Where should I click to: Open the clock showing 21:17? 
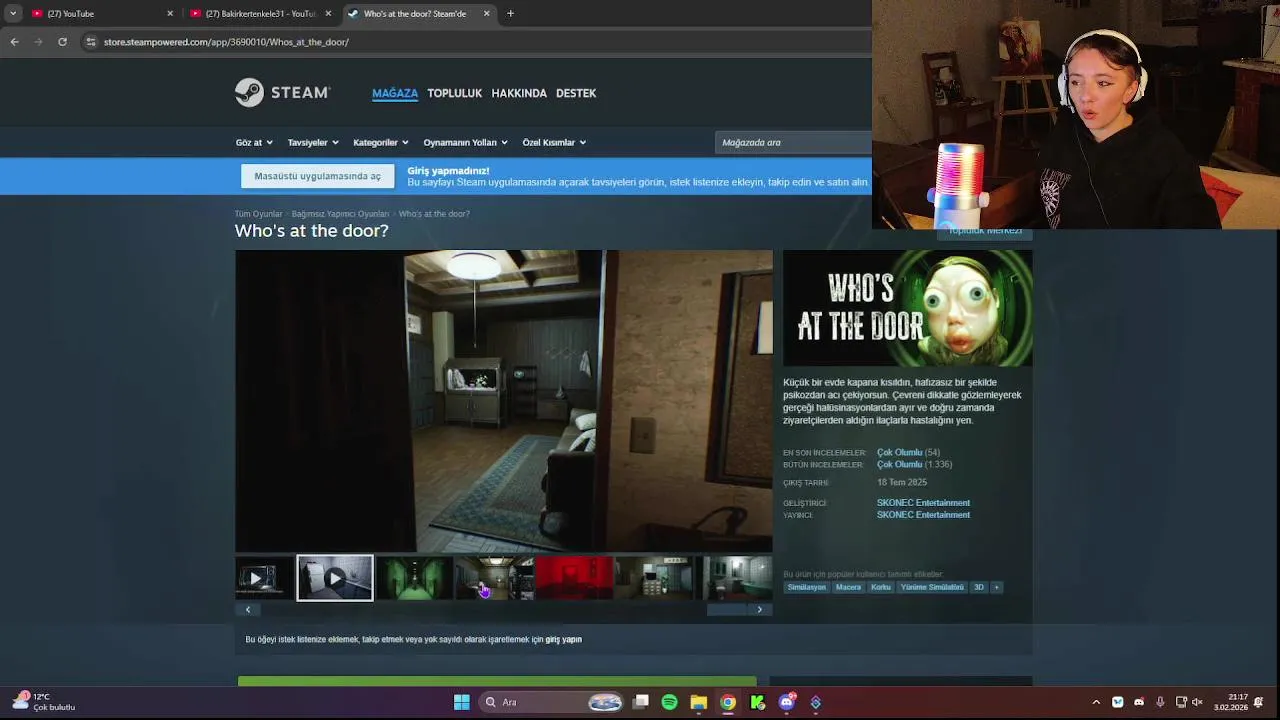coord(1231,702)
